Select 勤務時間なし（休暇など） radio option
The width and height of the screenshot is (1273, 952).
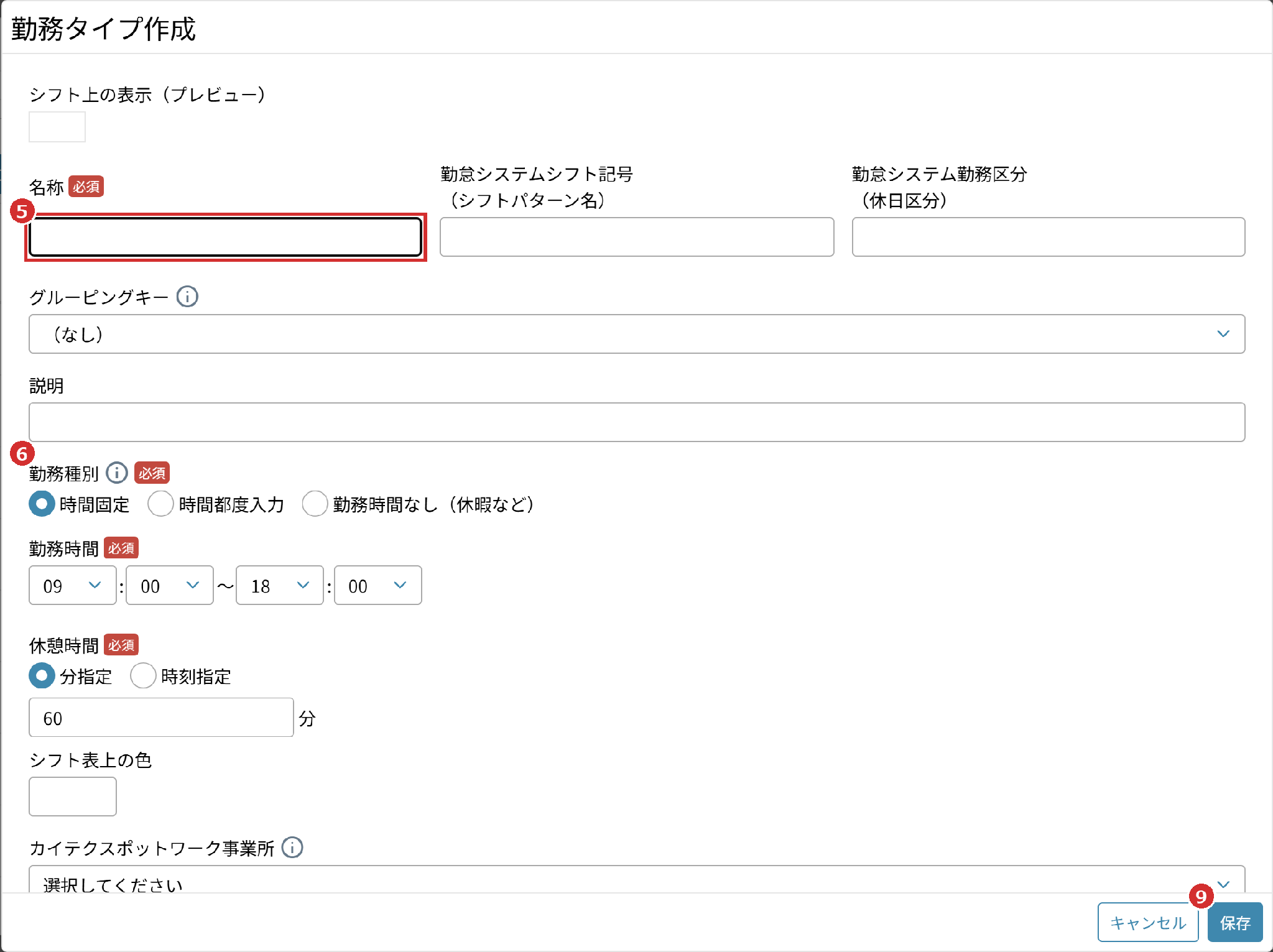click(x=315, y=504)
